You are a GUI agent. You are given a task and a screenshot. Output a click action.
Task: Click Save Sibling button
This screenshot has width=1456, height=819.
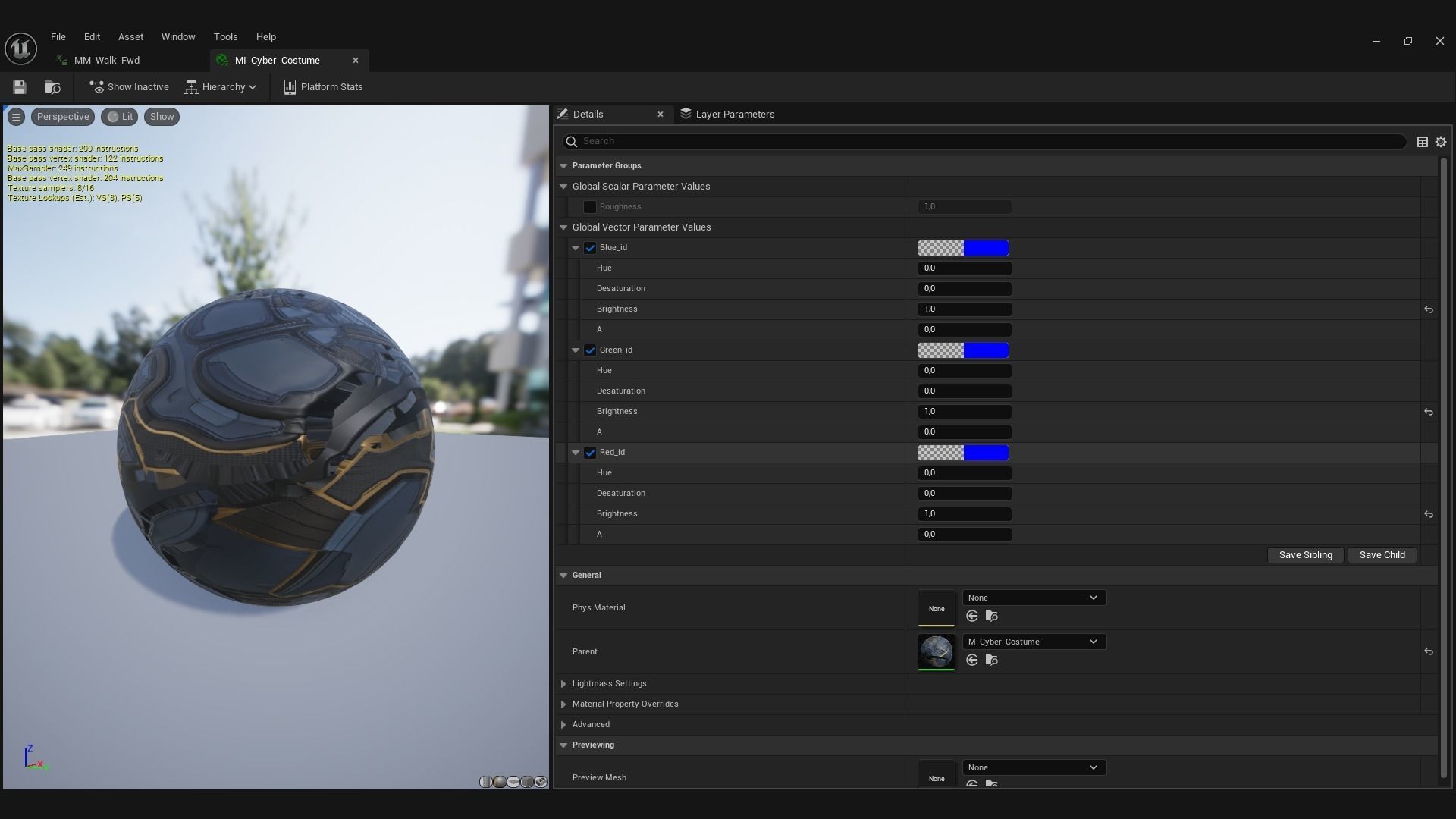(x=1305, y=555)
